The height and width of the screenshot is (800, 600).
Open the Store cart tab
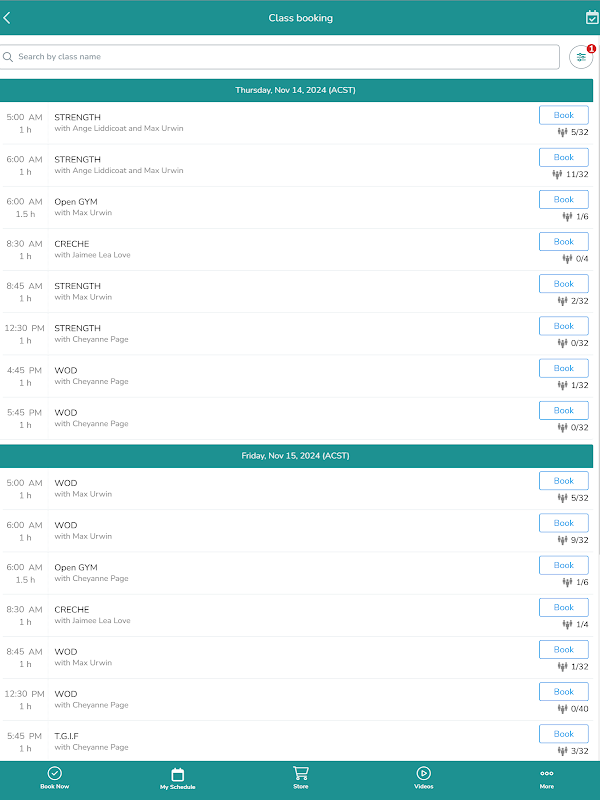[x=300, y=778]
